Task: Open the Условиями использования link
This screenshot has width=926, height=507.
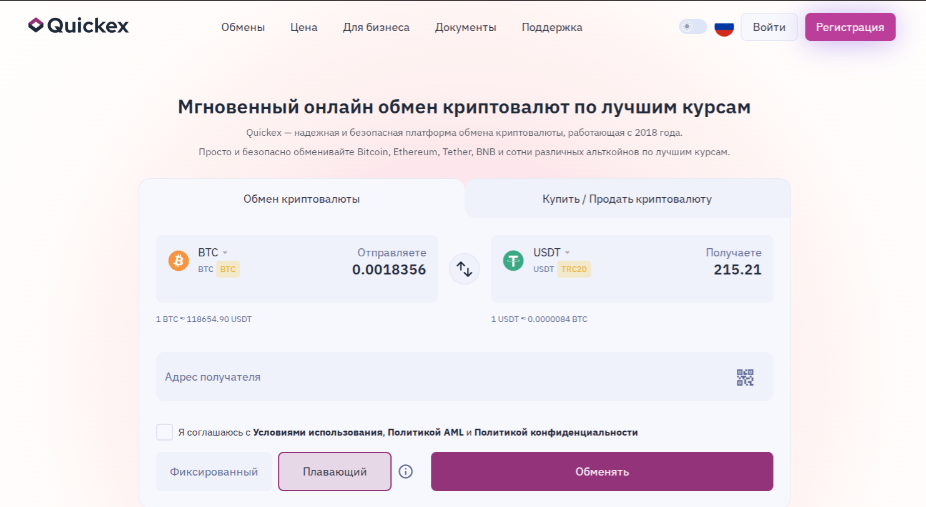Action: tap(319, 433)
